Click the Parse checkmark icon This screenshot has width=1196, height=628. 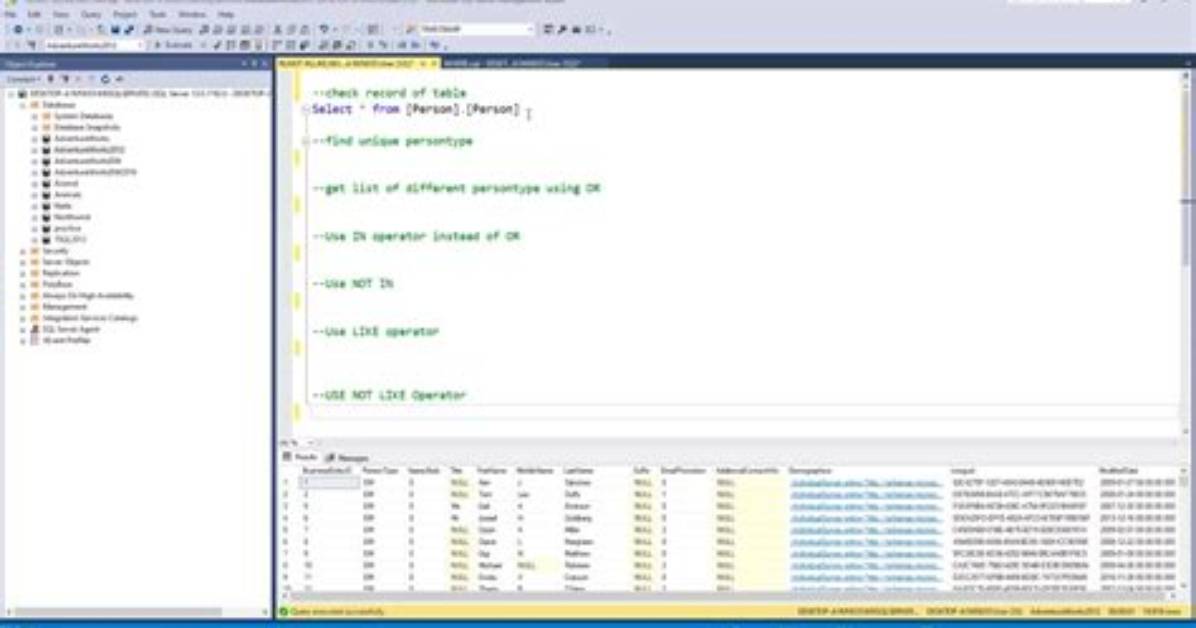[x=217, y=46]
